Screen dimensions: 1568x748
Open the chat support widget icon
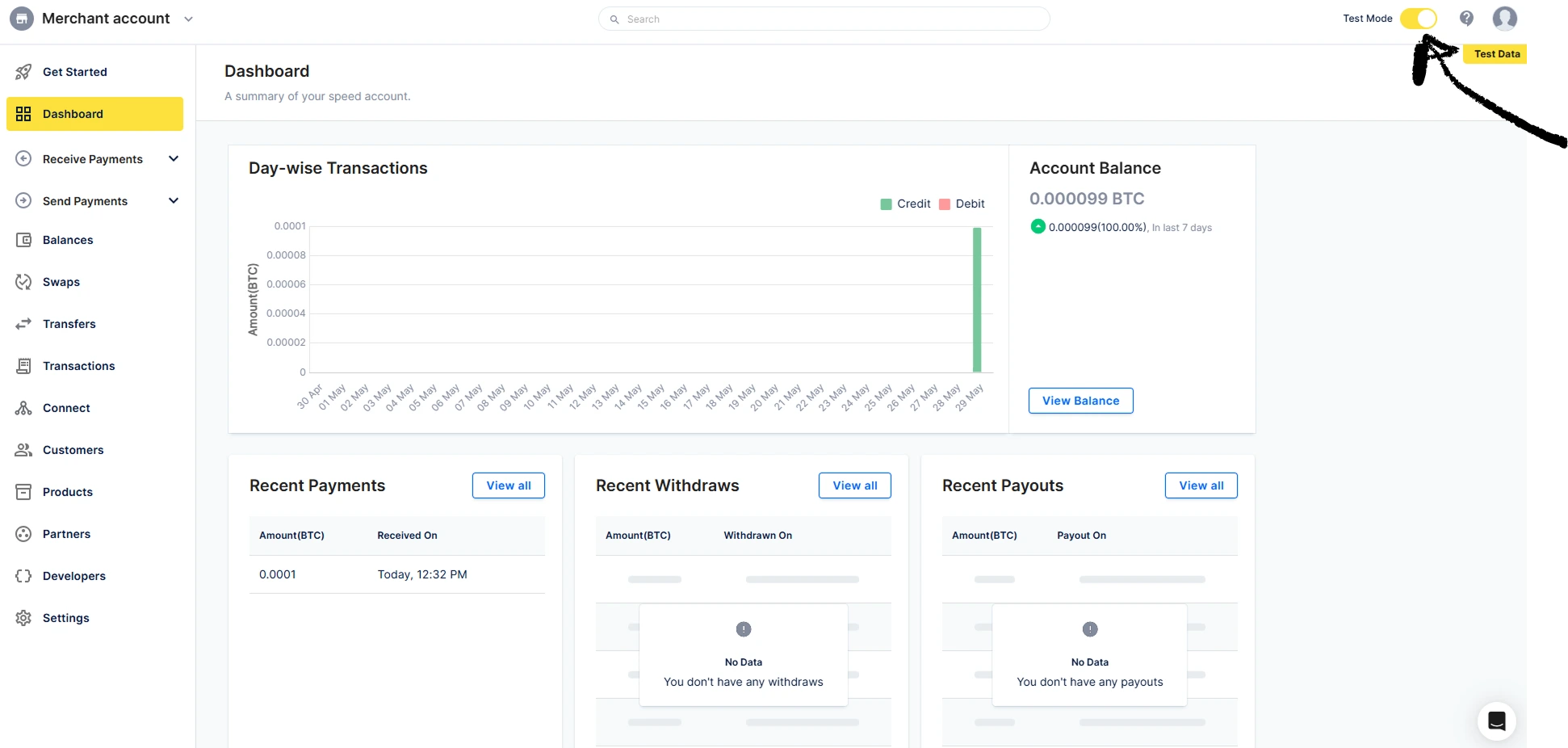1496,721
